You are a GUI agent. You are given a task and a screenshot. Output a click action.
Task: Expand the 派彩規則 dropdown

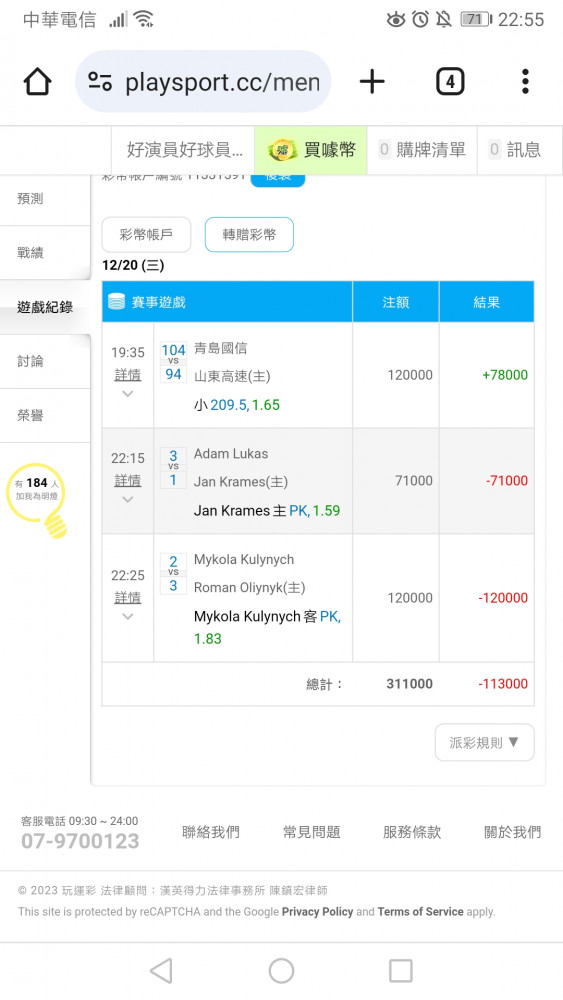[485, 742]
